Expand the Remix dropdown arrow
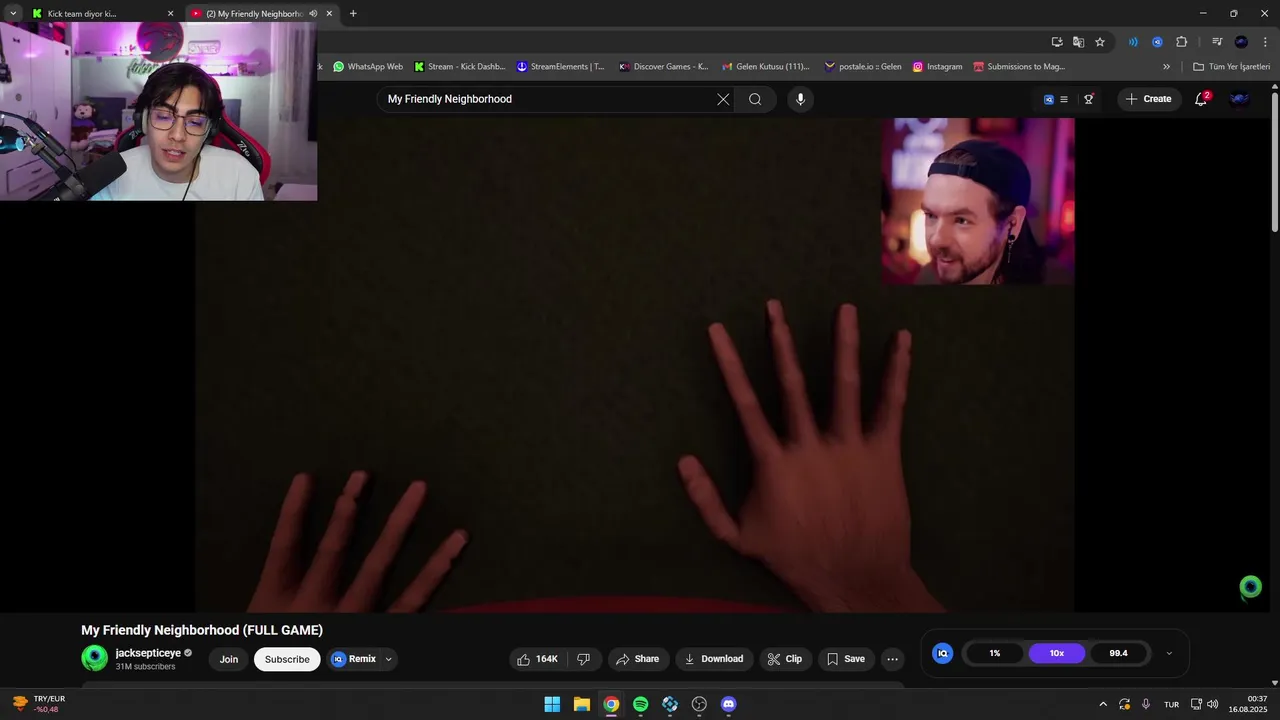Viewport: 1280px width, 720px height. pos(388,659)
